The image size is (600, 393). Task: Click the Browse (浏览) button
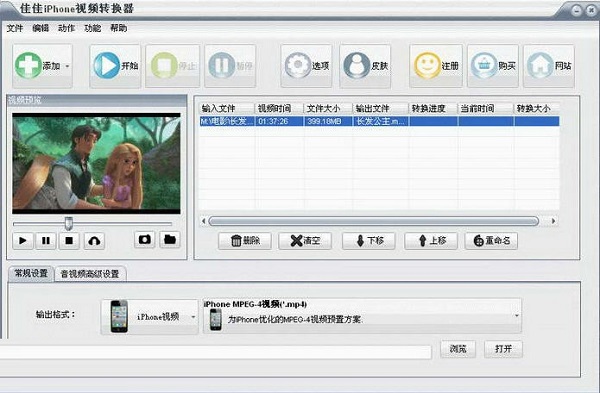click(x=458, y=349)
